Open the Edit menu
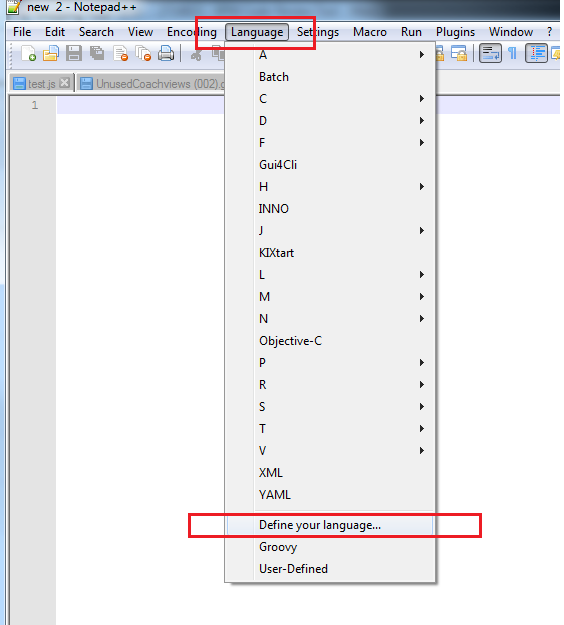 pos(55,32)
